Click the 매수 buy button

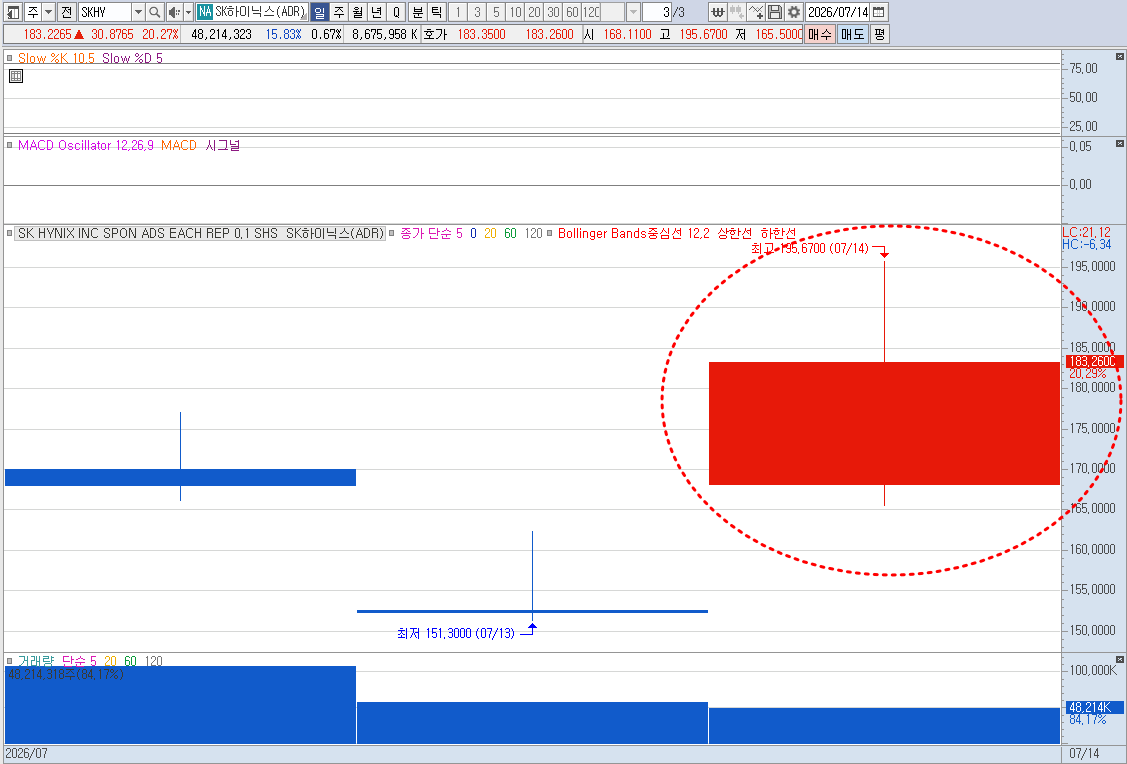tap(819, 34)
